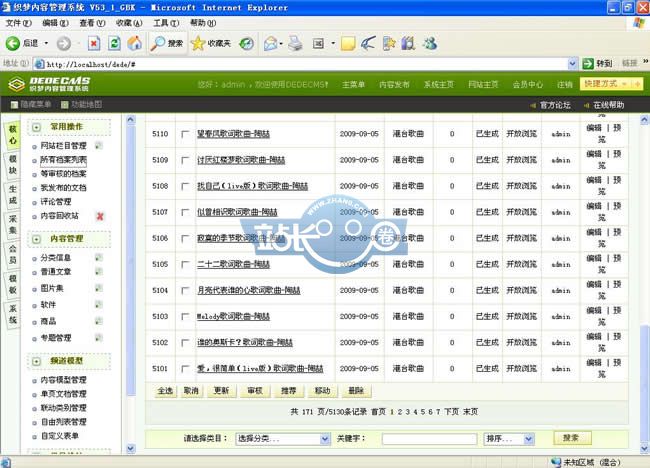This screenshot has width=650, height=468.
Task: Open the 帮助 menu
Action: click(203, 23)
